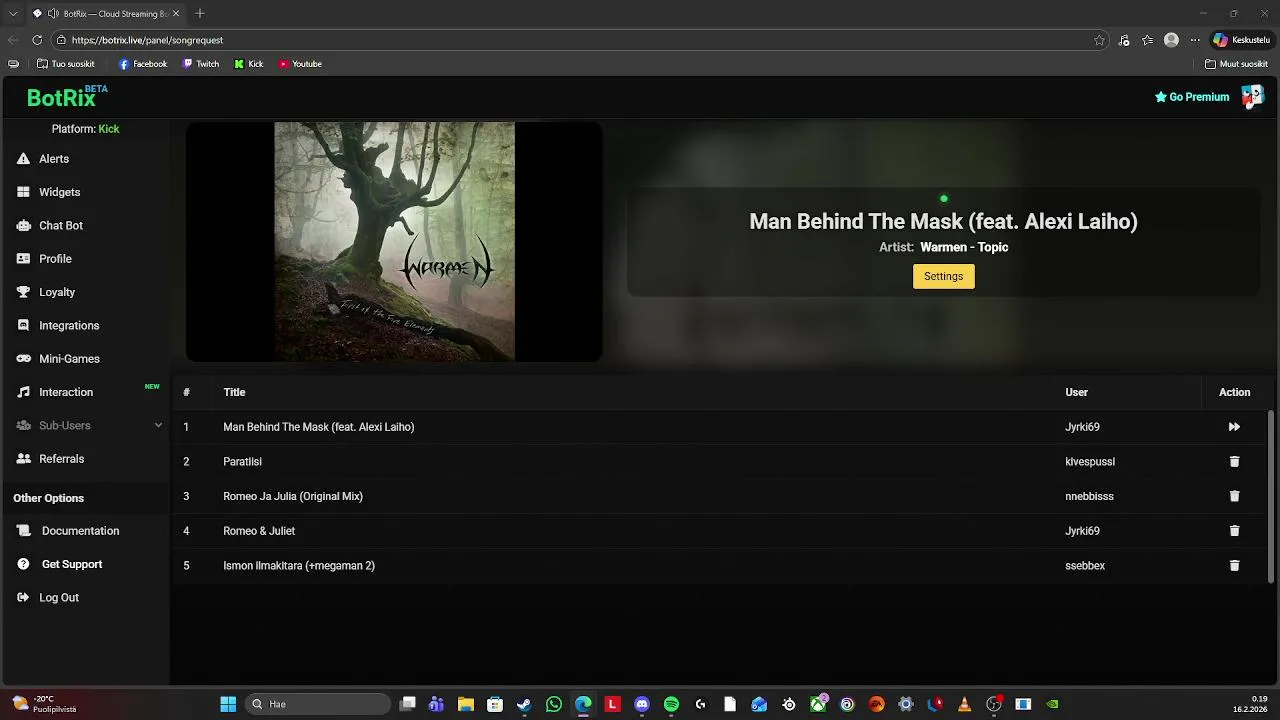Add page to favorites star icon
This screenshot has height=720, width=1280.
(1099, 40)
